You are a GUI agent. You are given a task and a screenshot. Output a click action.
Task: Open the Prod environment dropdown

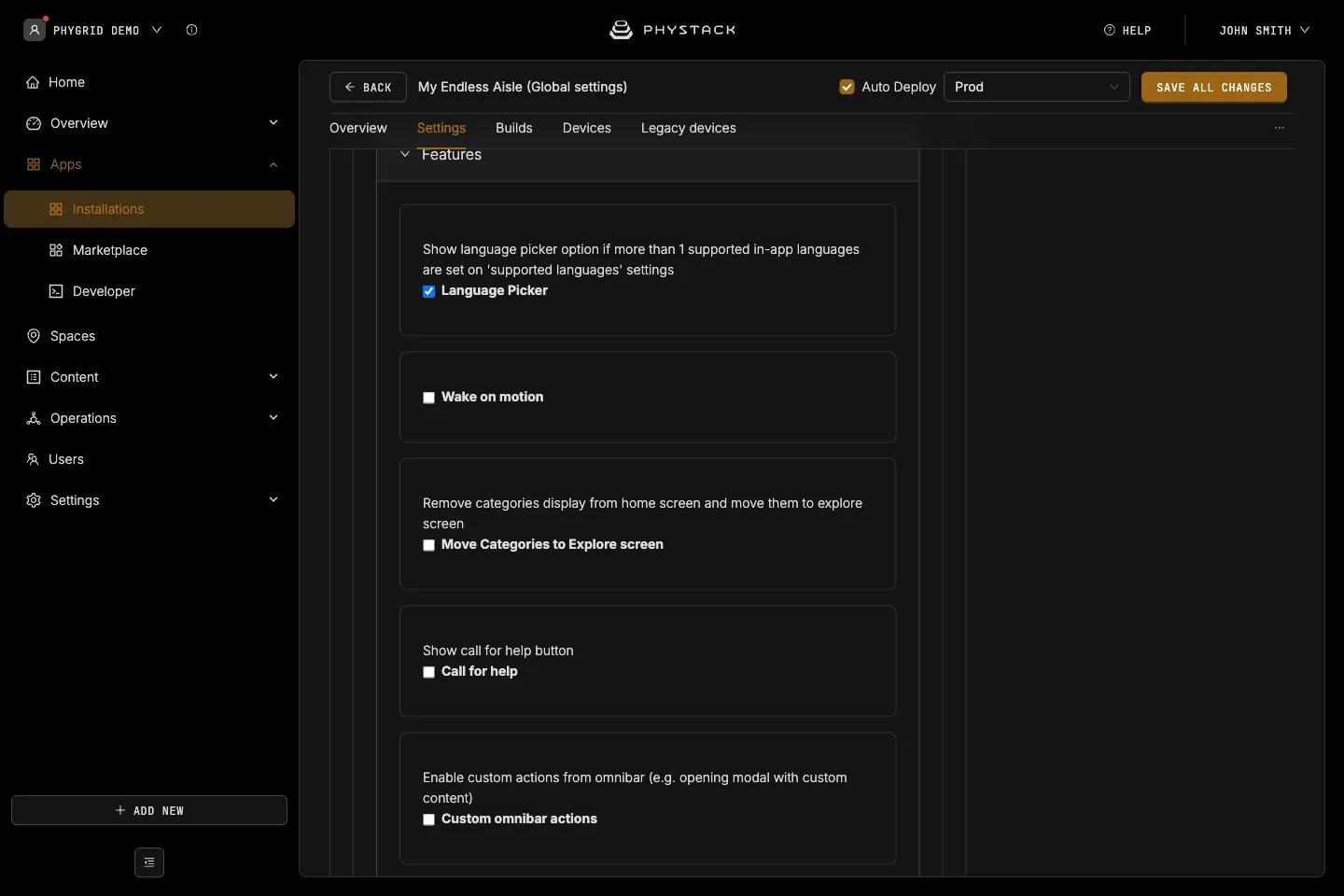(x=1037, y=87)
